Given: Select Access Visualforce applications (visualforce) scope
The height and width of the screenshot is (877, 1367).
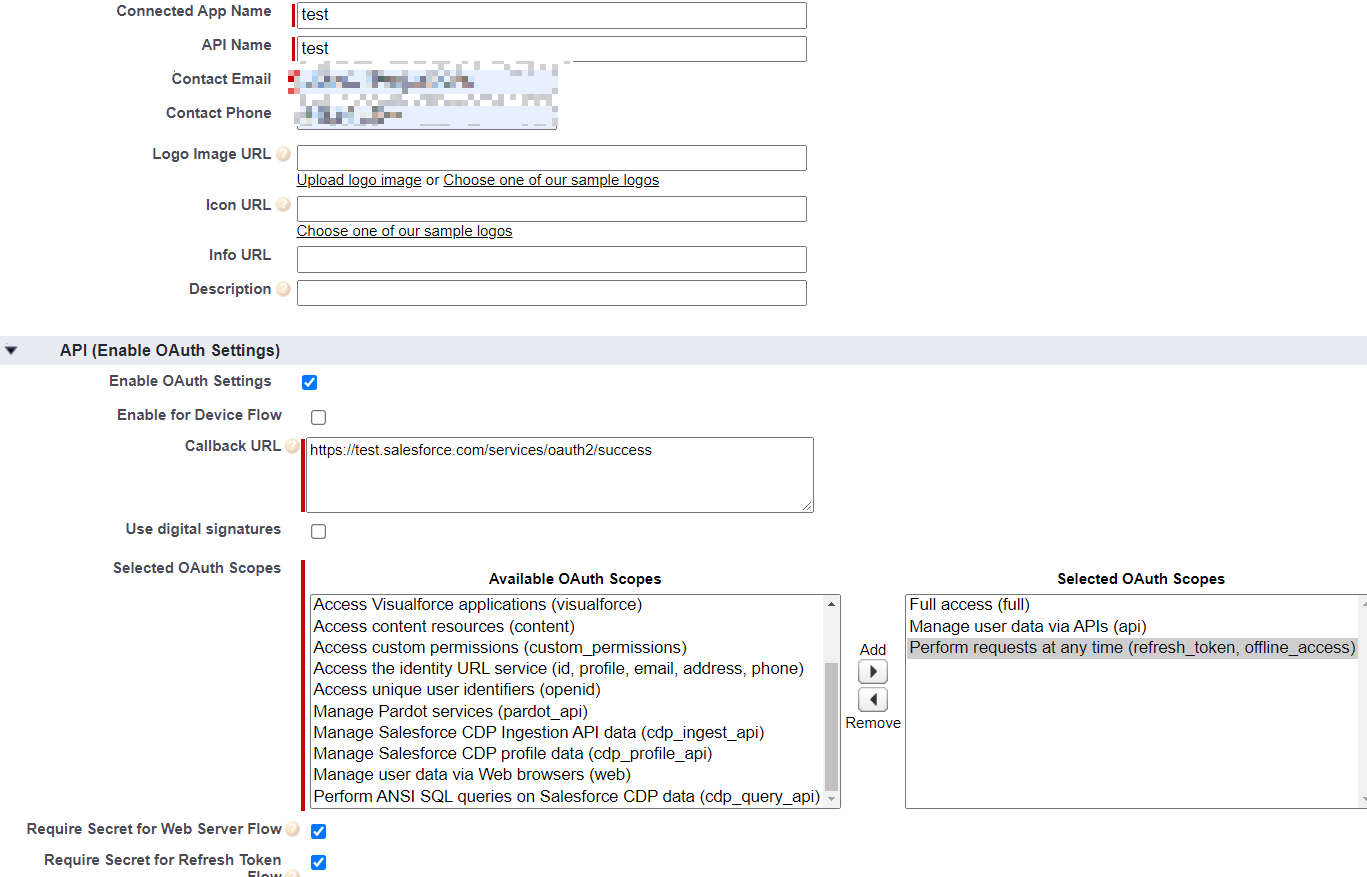Looking at the screenshot, I should click(567, 605).
